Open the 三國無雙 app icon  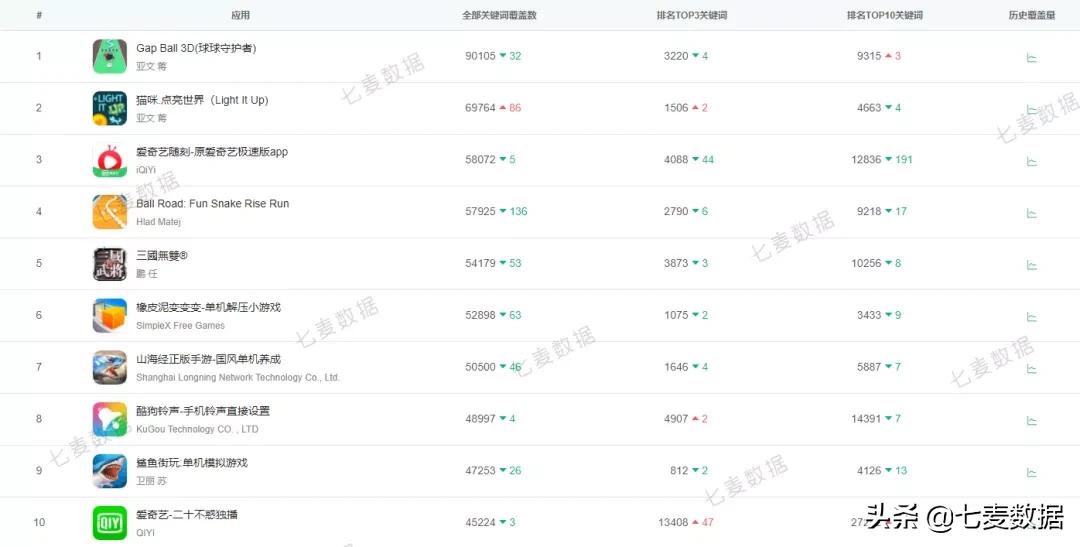(x=110, y=264)
